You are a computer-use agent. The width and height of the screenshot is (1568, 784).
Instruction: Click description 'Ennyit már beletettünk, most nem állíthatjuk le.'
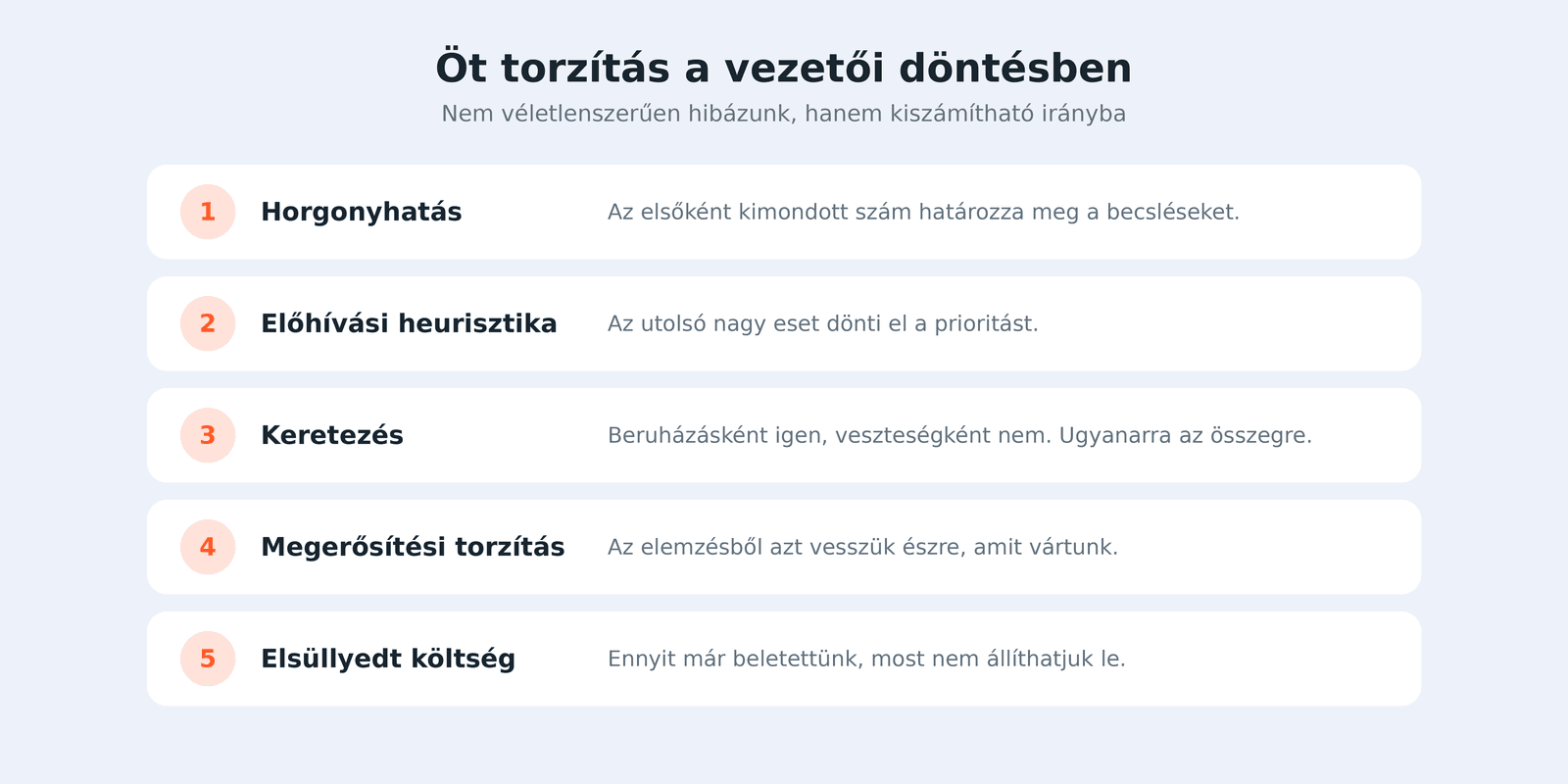[x=866, y=659]
